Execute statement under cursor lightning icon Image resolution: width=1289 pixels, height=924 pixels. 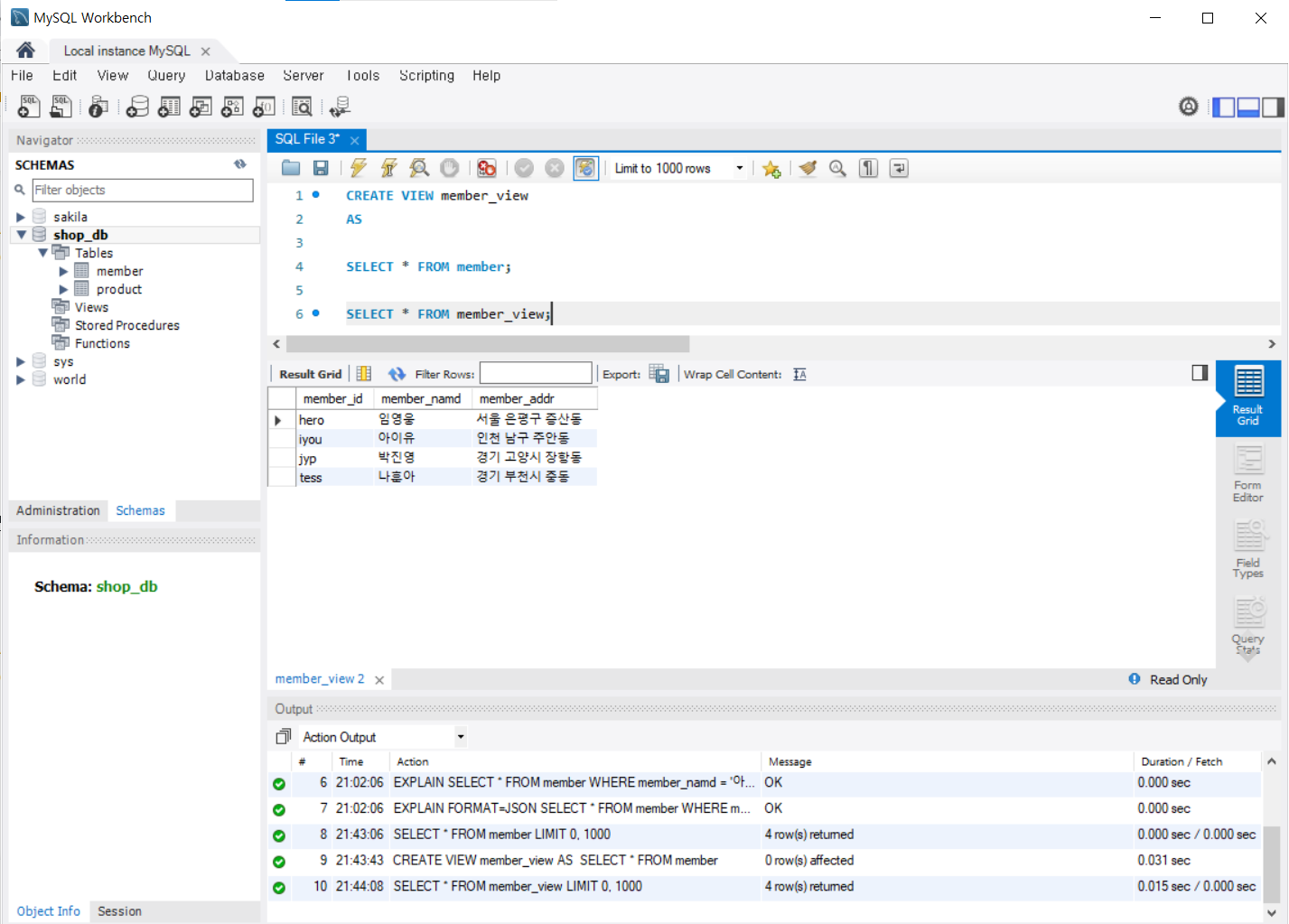click(x=389, y=168)
